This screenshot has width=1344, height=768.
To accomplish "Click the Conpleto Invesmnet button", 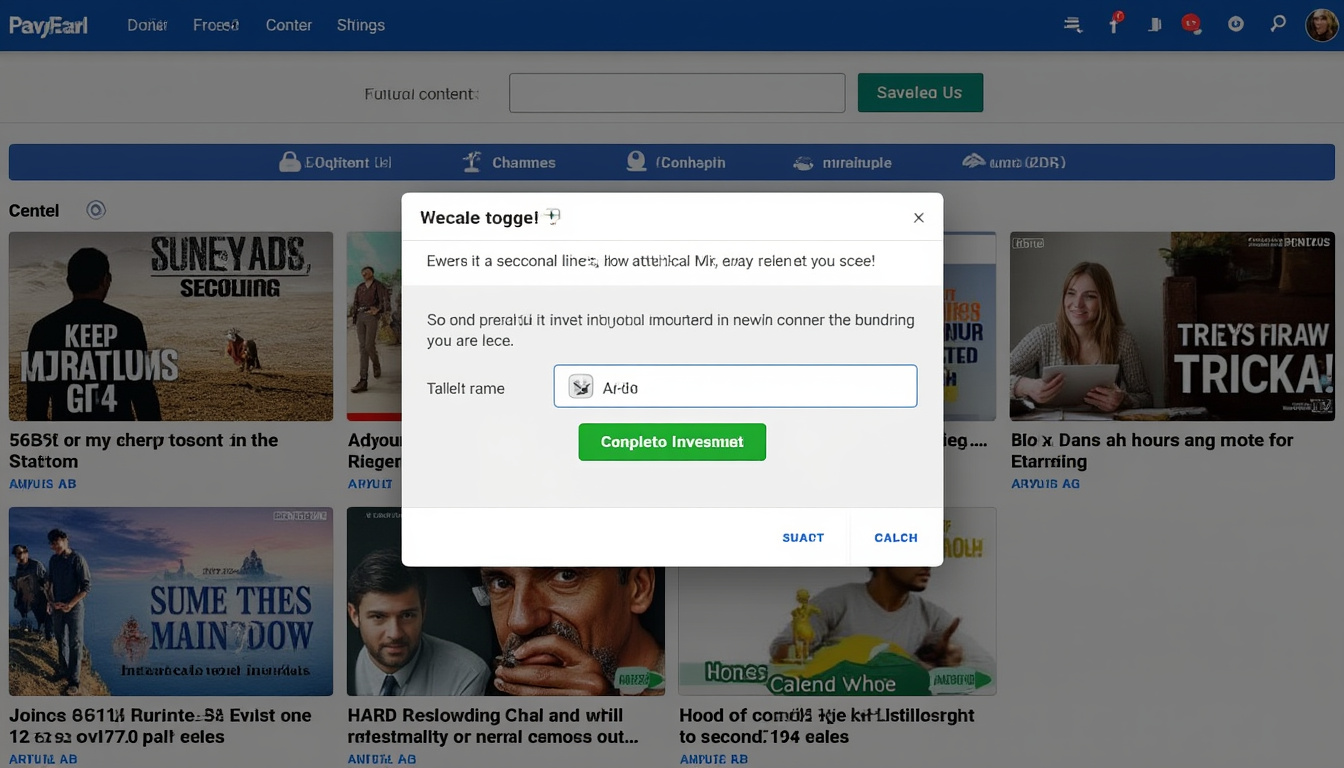I will tap(672, 442).
